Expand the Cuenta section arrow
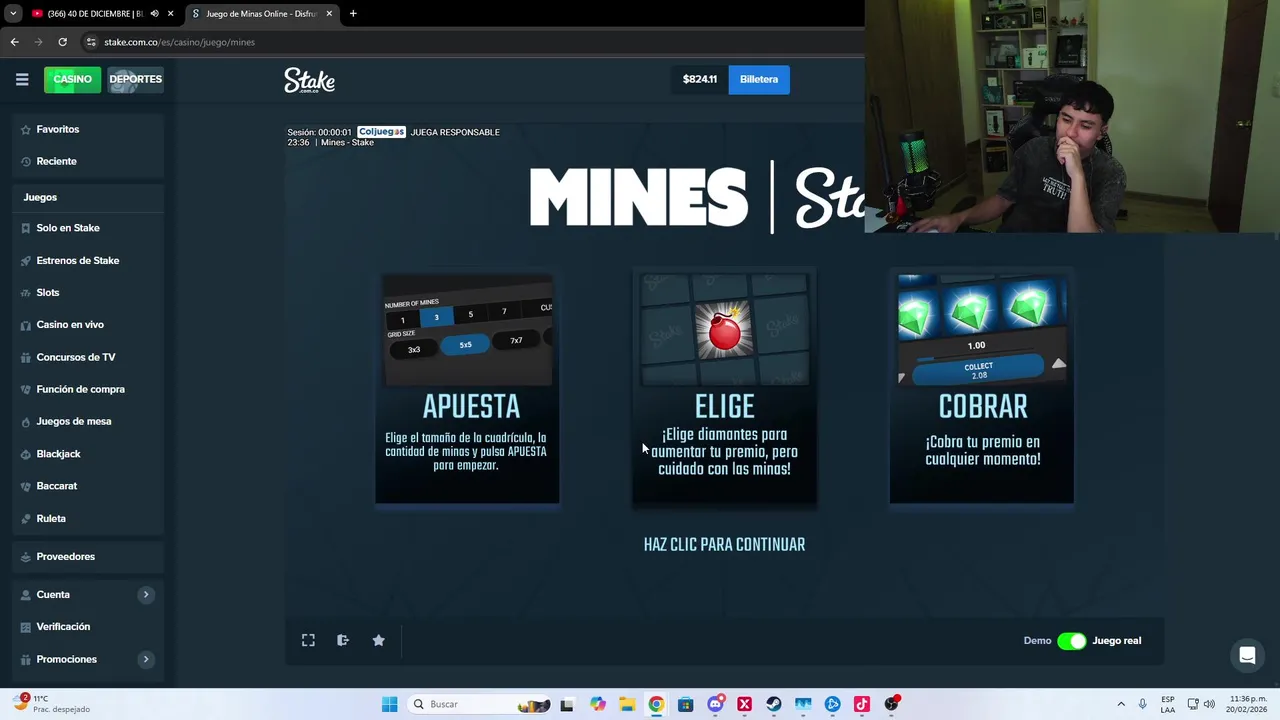The width and height of the screenshot is (1280, 720). coord(146,594)
